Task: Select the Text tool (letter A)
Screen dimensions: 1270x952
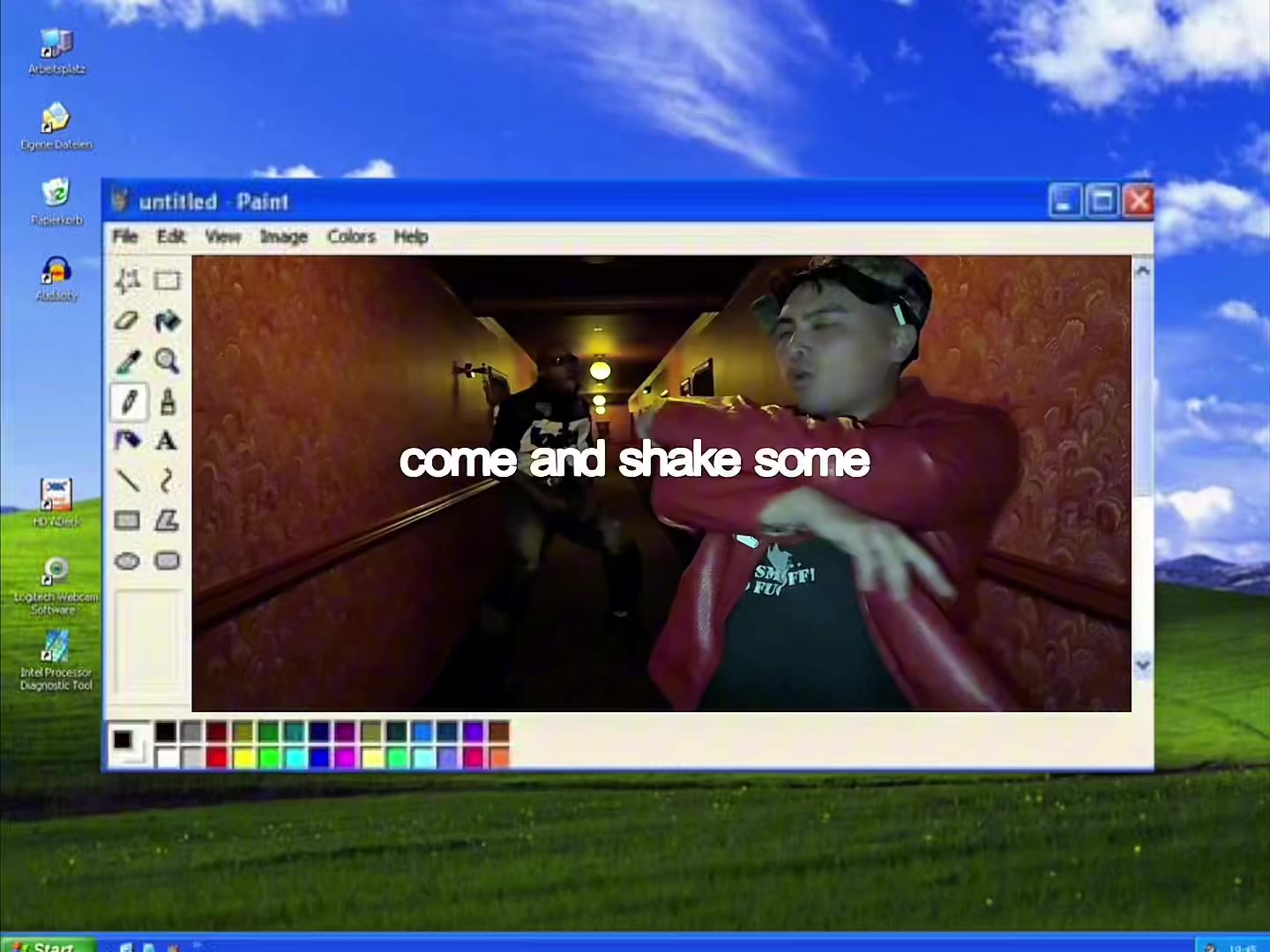Action: coord(167,441)
